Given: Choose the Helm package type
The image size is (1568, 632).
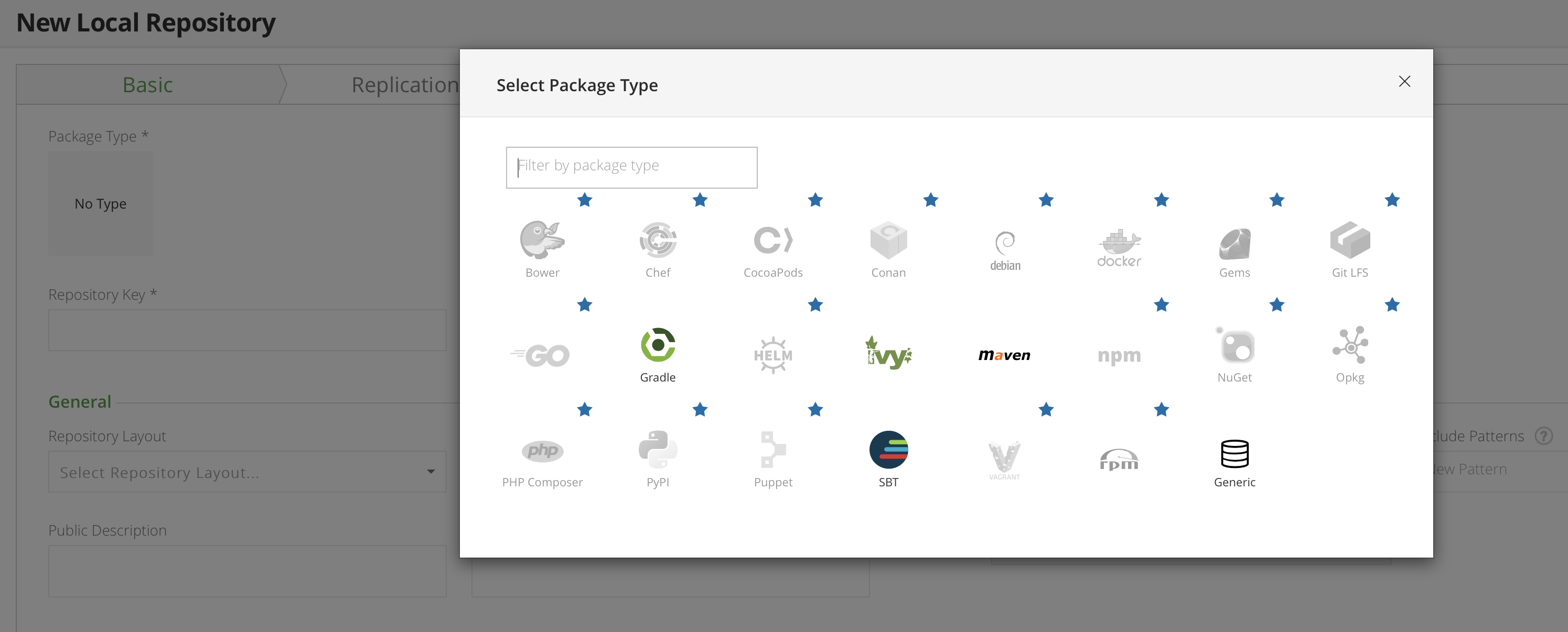Looking at the screenshot, I should [x=772, y=355].
